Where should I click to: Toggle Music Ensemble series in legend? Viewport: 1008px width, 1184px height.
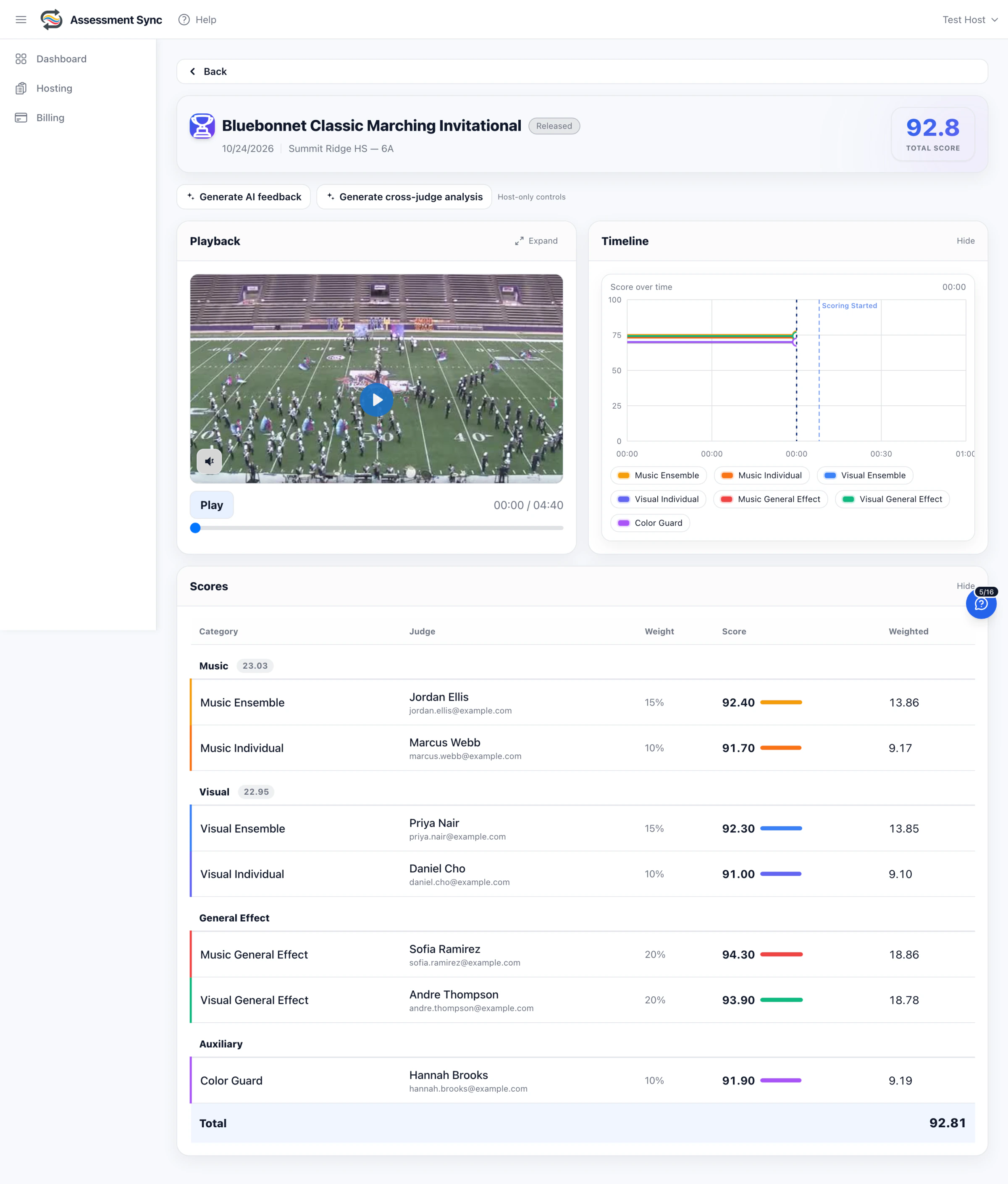[658, 475]
